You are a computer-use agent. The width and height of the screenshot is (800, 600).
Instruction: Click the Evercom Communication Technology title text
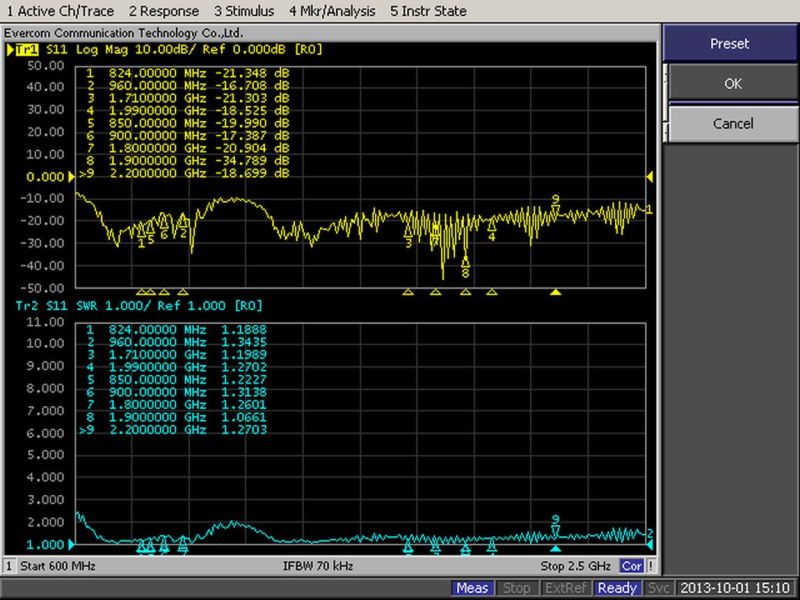click(x=123, y=33)
